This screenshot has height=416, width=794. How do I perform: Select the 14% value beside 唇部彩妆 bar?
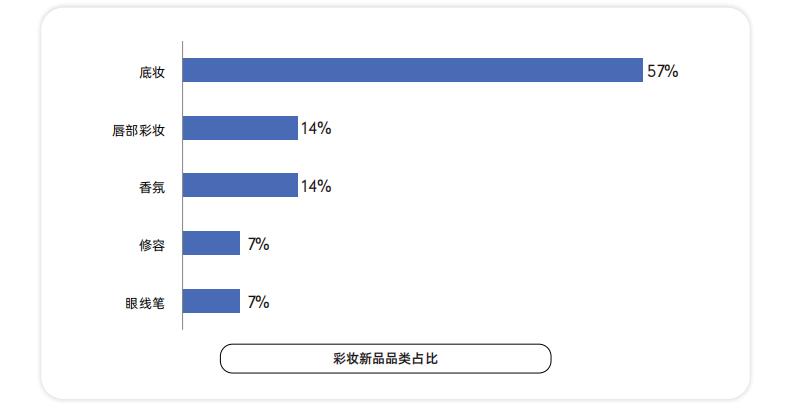[316, 128]
